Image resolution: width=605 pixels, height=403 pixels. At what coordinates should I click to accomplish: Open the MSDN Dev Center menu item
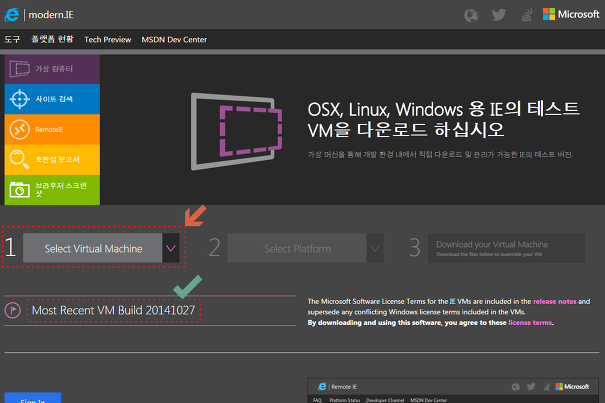click(x=174, y=40)
